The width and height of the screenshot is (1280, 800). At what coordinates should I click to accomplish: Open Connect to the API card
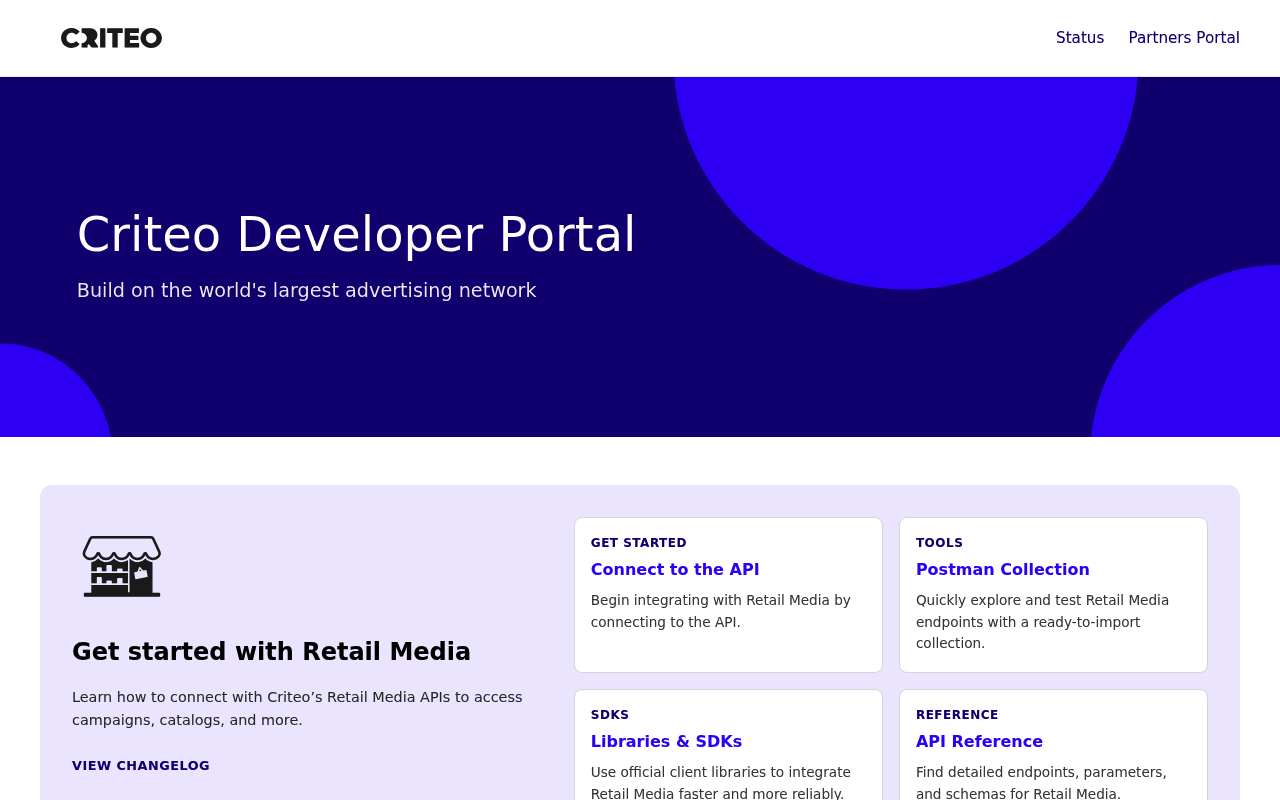coord(728,595)
